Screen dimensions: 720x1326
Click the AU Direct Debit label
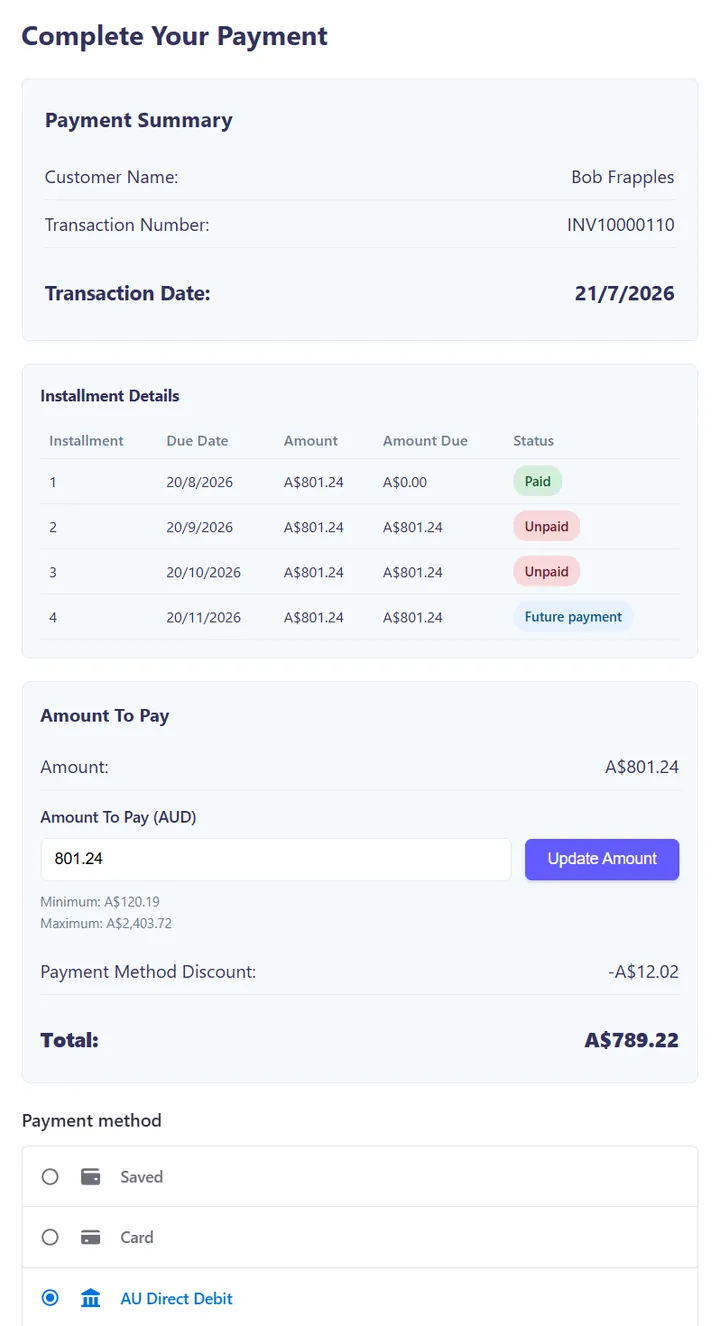[x=176, y=1298]
